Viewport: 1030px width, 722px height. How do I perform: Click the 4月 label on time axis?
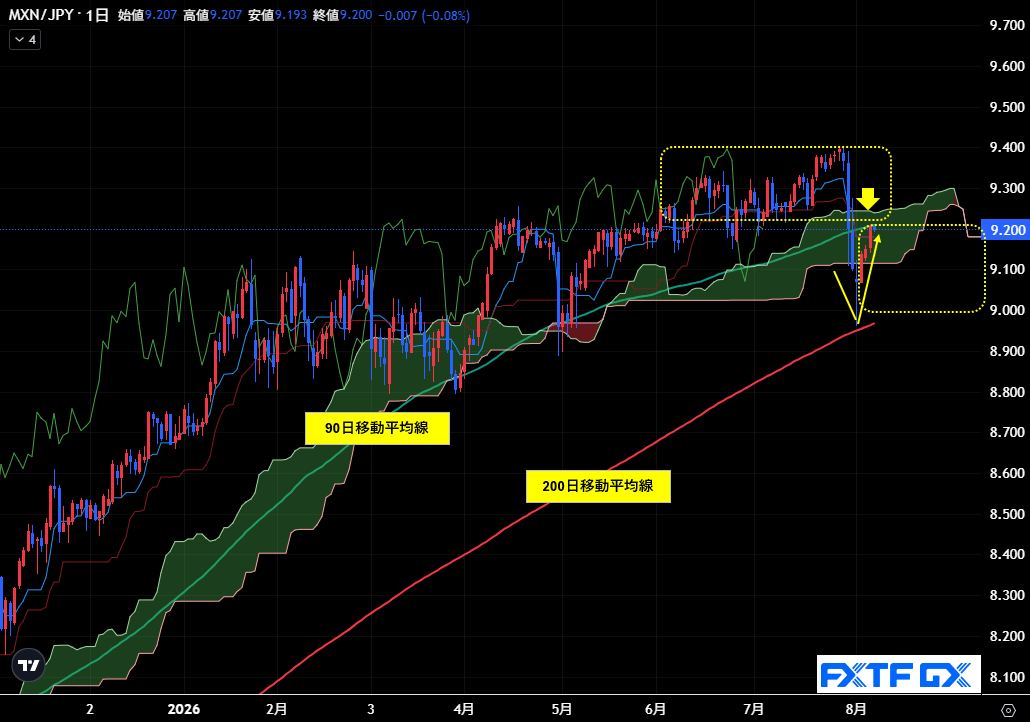pyautogui.click(x=464, y=710)
